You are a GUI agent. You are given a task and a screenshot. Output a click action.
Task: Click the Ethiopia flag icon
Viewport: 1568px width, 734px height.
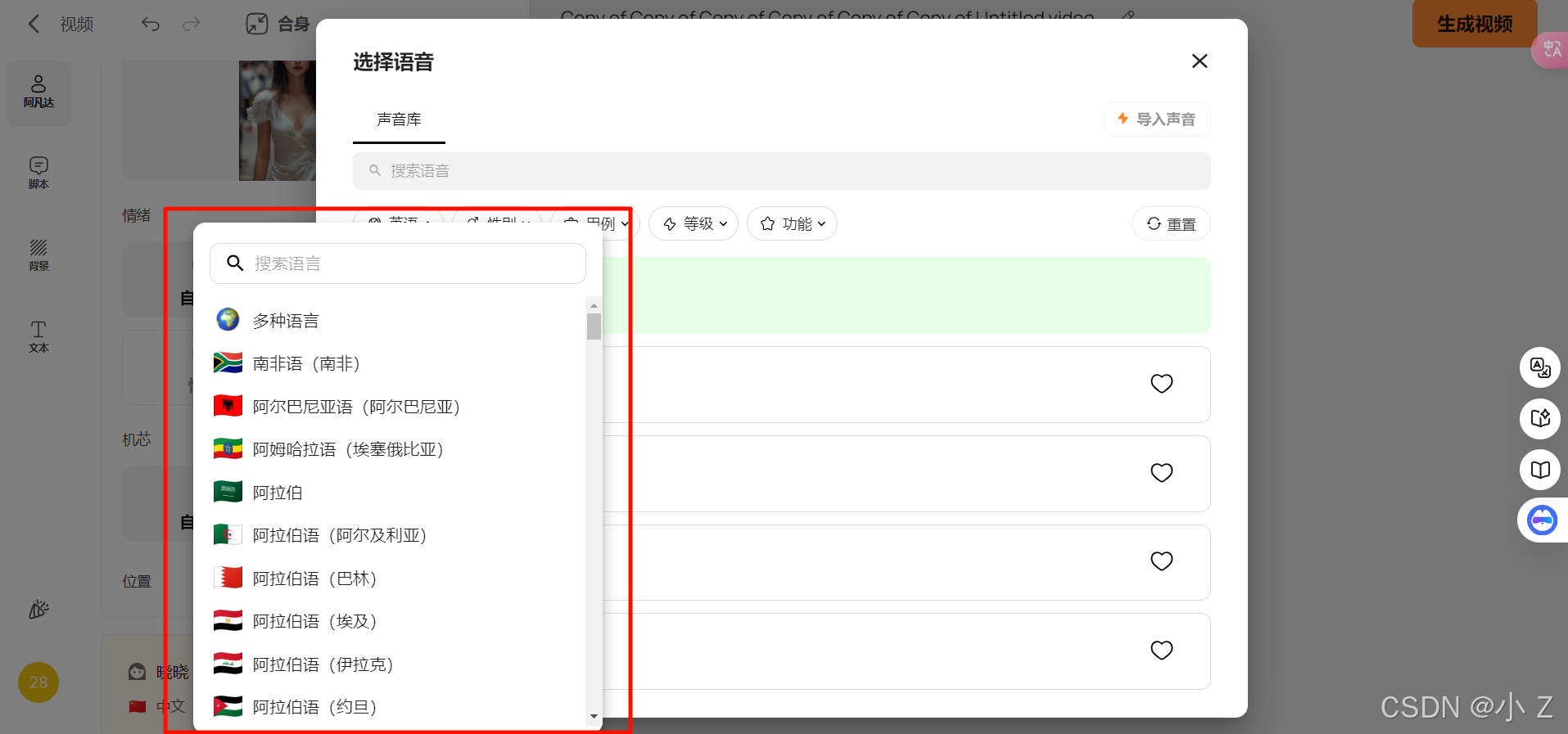click(228, 448)
